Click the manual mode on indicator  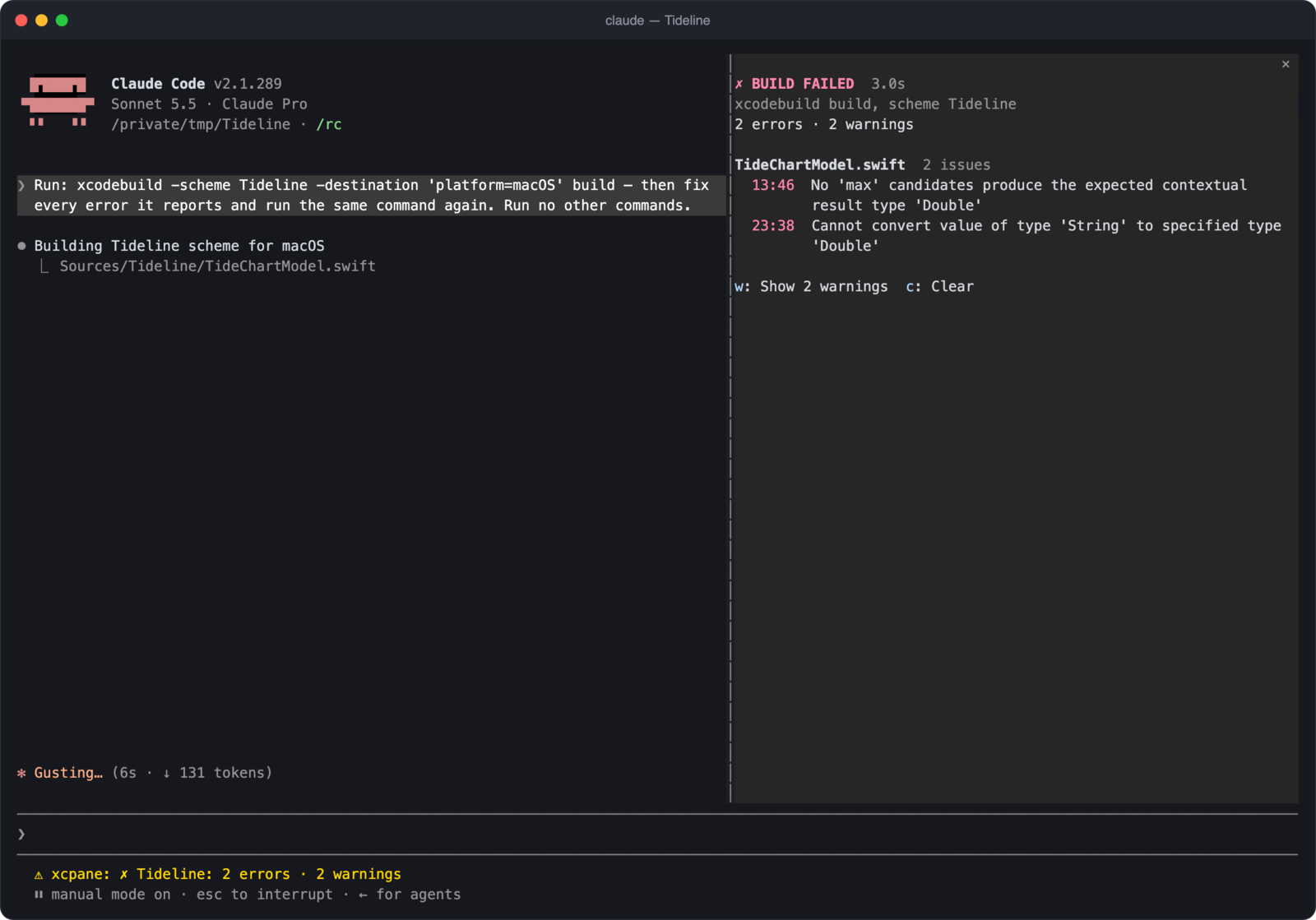click(111, 895)
